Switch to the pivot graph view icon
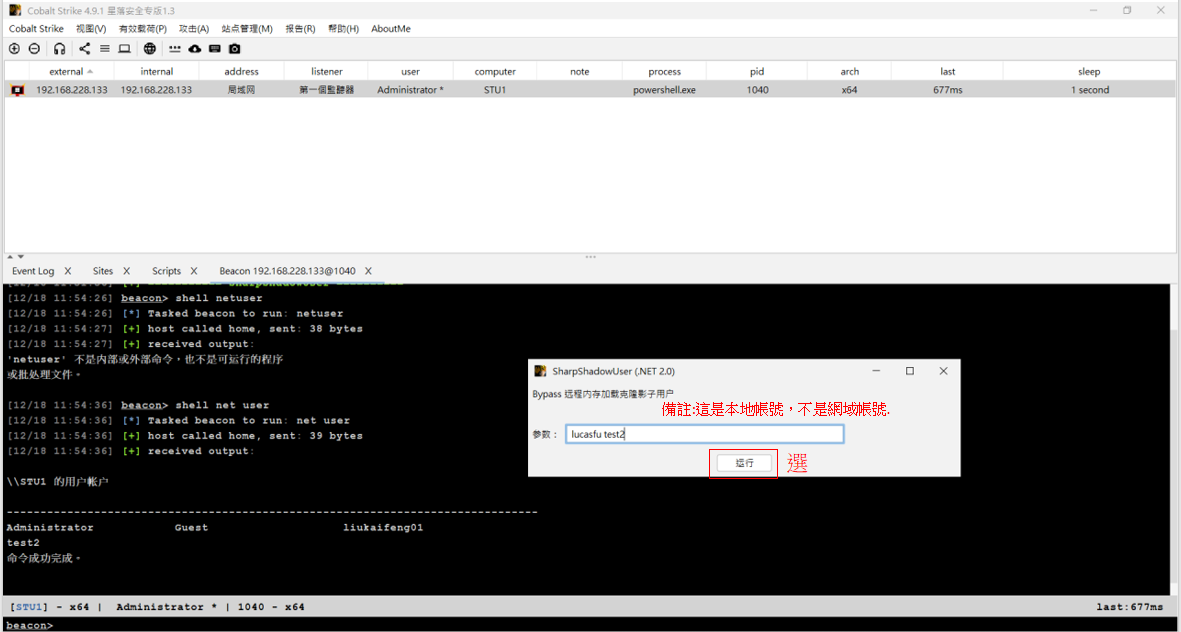 tap(84, 48)
